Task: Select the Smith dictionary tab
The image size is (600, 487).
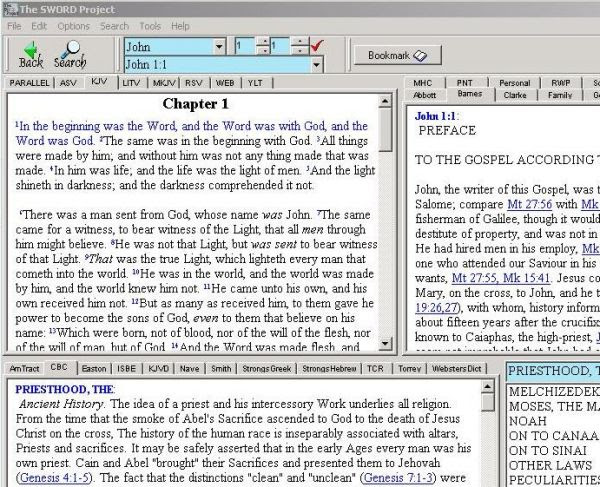Action: coord(221,369)
